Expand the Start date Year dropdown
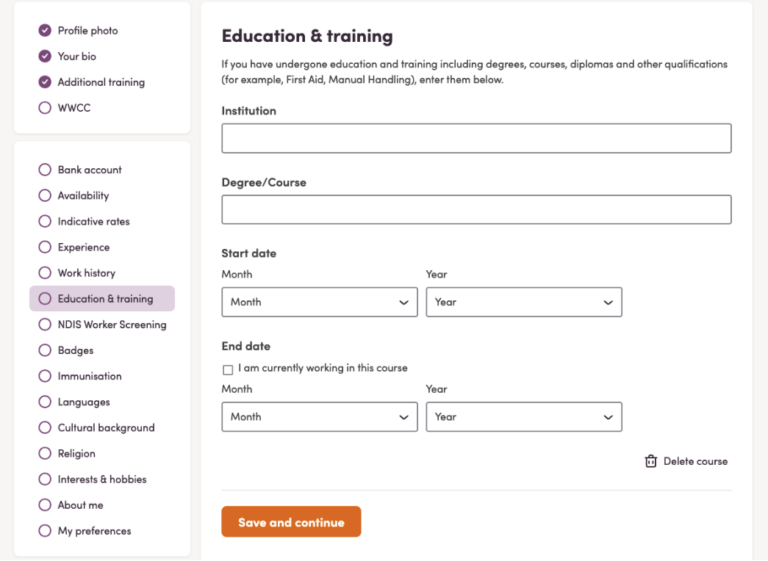Viewport: 768px width, 561px height. click(x=523, y=302)
